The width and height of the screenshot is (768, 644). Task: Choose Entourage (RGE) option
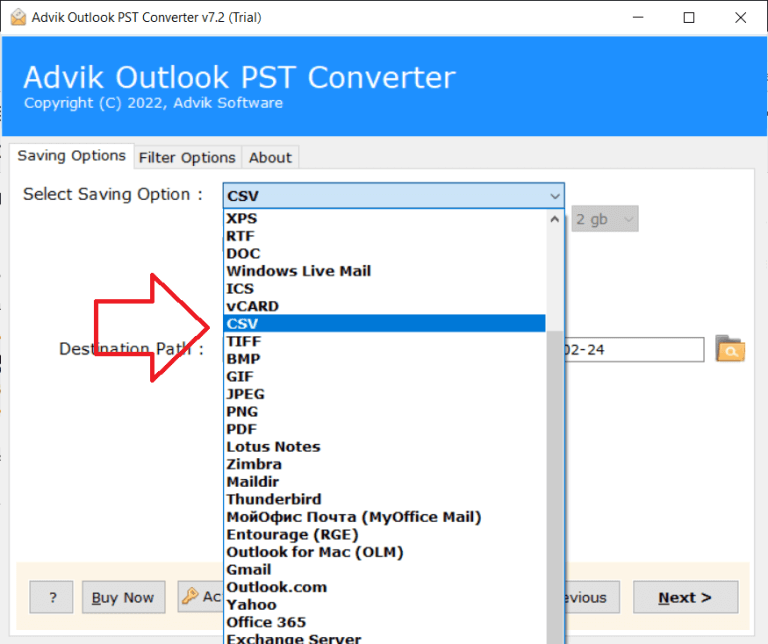[384, 535]
